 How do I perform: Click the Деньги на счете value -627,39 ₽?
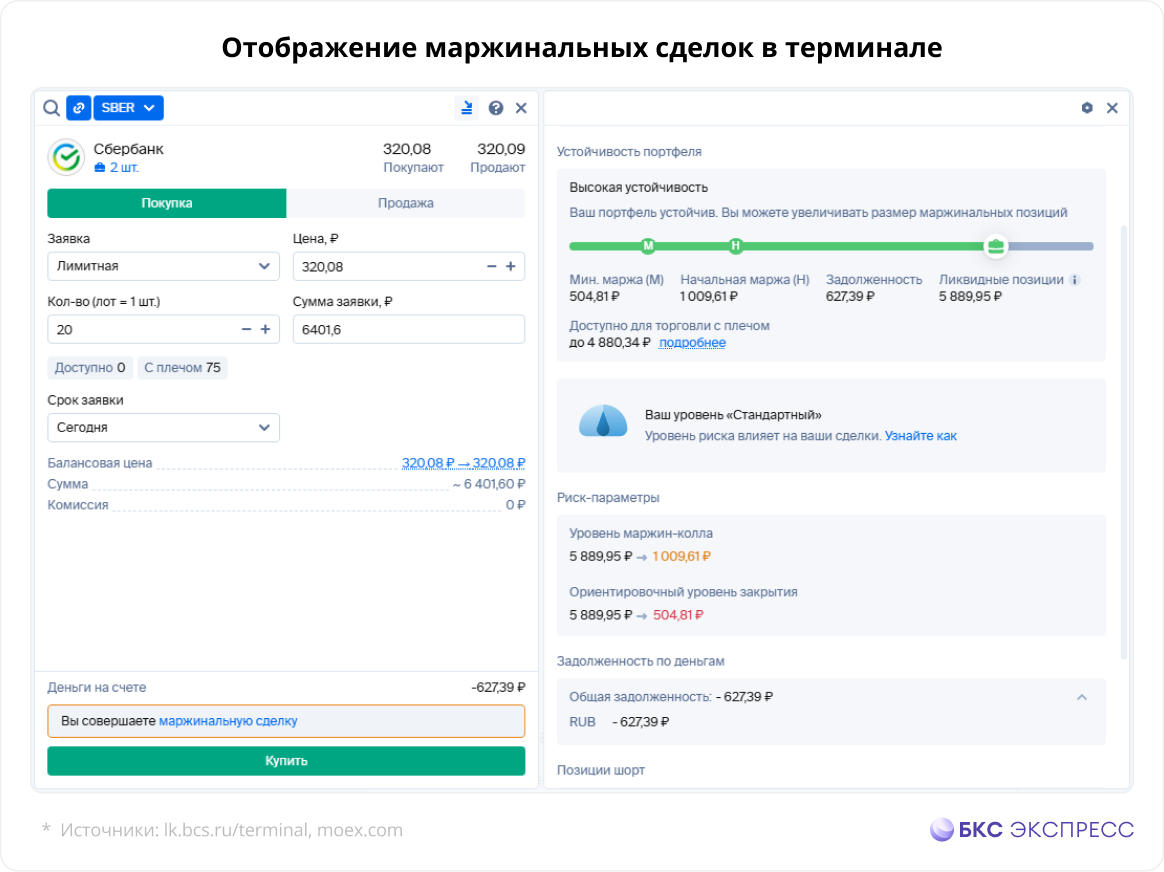click(498, 688)
